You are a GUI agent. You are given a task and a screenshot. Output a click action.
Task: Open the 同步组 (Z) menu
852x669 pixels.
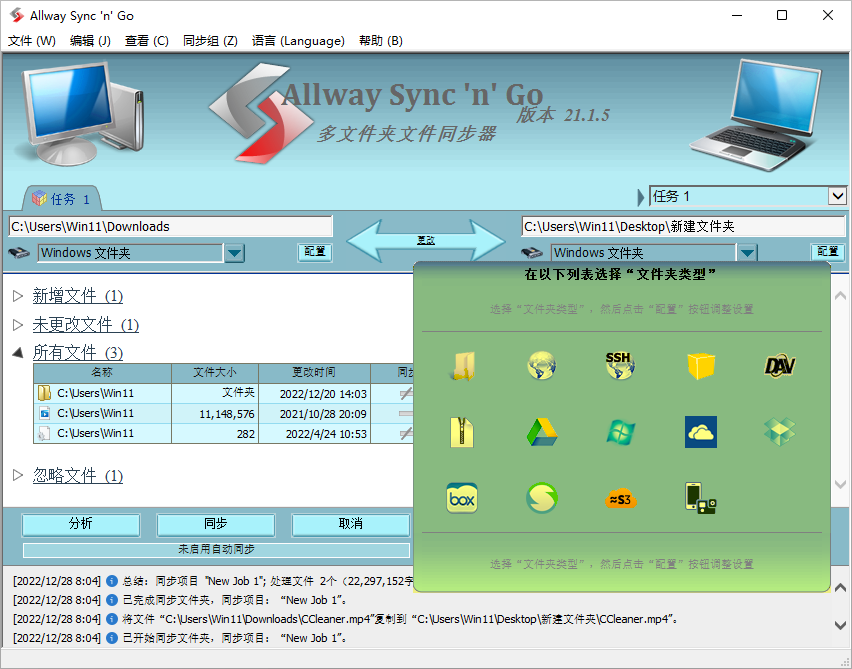210,41
